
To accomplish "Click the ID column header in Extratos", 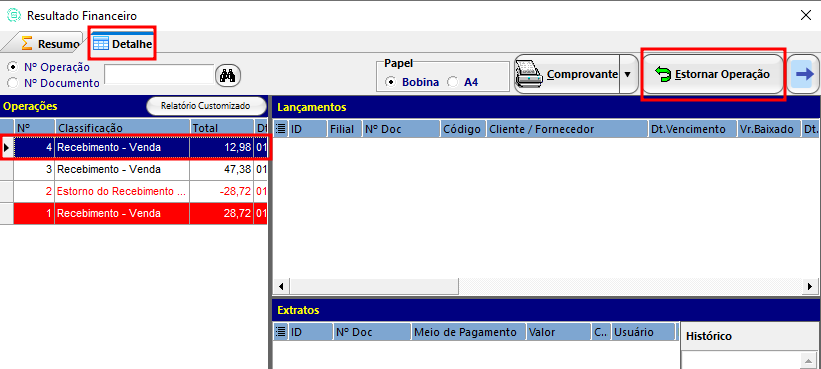I will pos(310,332).
